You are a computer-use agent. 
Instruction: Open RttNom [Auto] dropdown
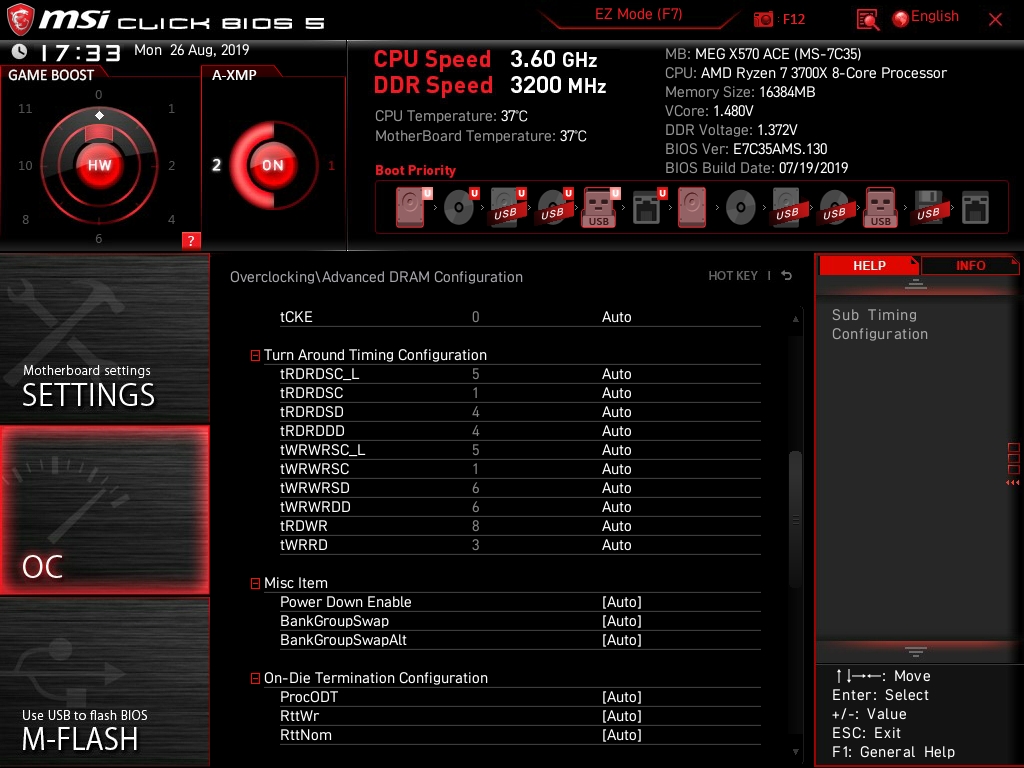pyautogui.click(x=622, y=735)
